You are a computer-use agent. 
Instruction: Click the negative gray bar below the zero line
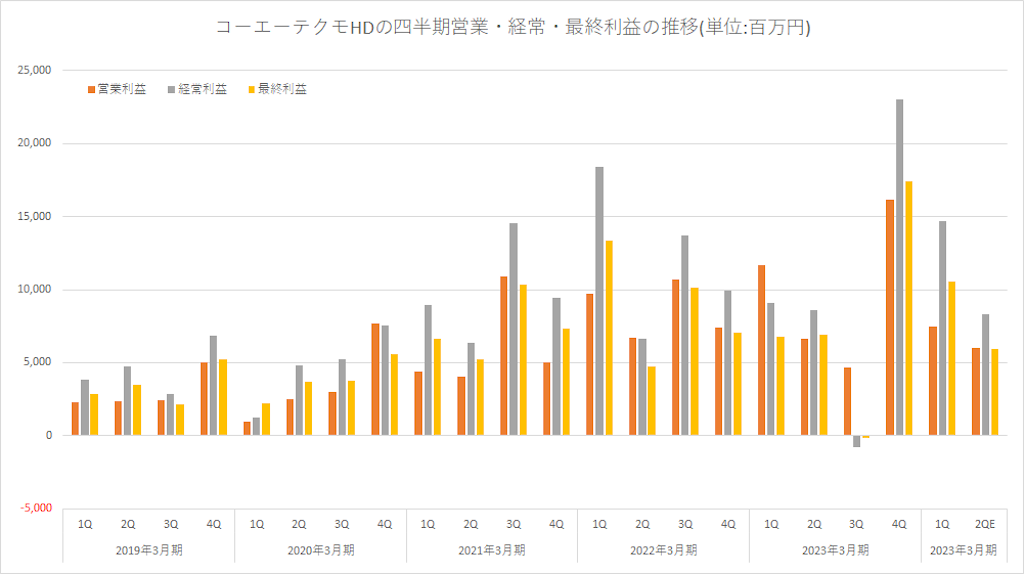click(857, 441)
